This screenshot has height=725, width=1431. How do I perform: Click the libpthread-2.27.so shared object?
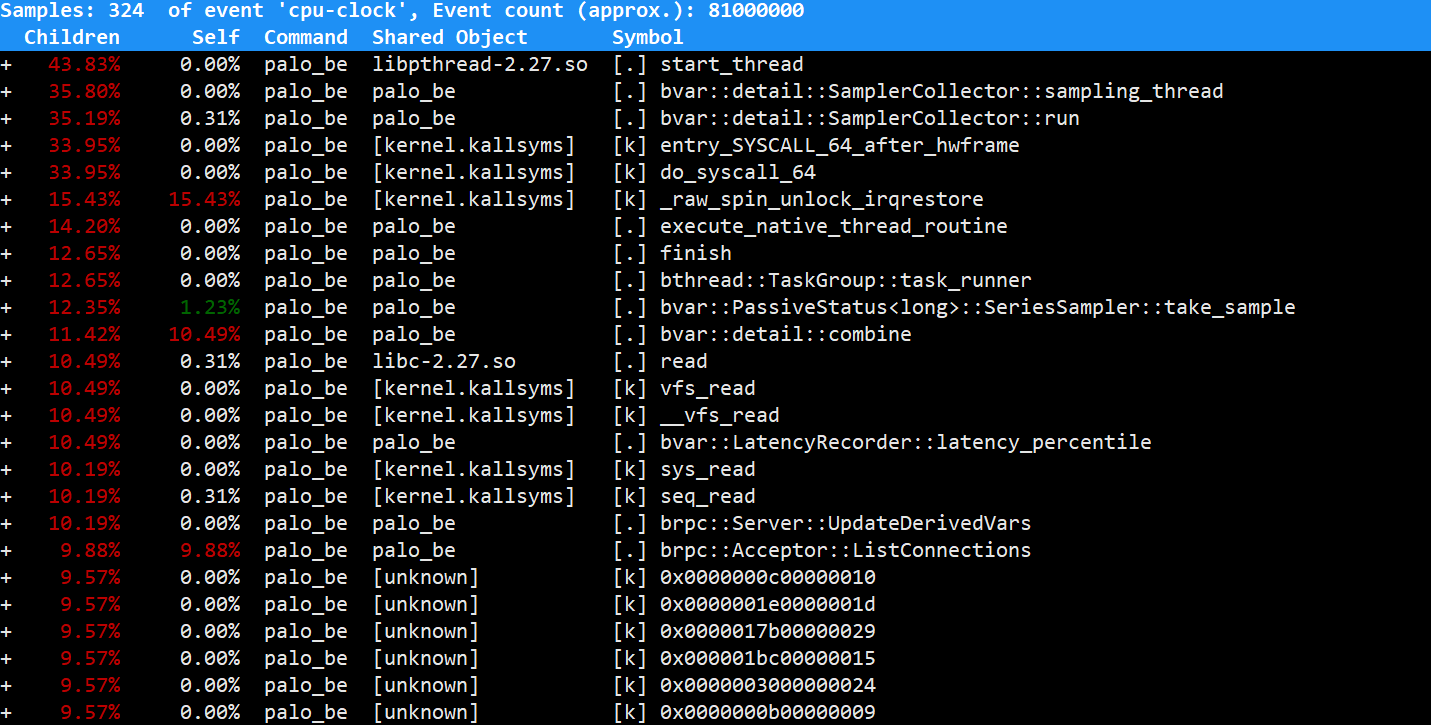(479, 64)
